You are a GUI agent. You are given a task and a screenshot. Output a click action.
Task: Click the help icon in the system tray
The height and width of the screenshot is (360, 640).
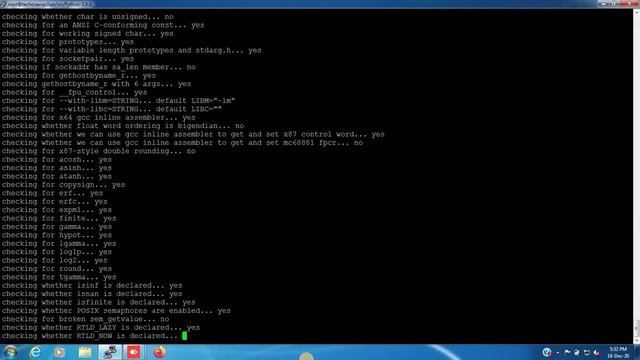[547, 352]
